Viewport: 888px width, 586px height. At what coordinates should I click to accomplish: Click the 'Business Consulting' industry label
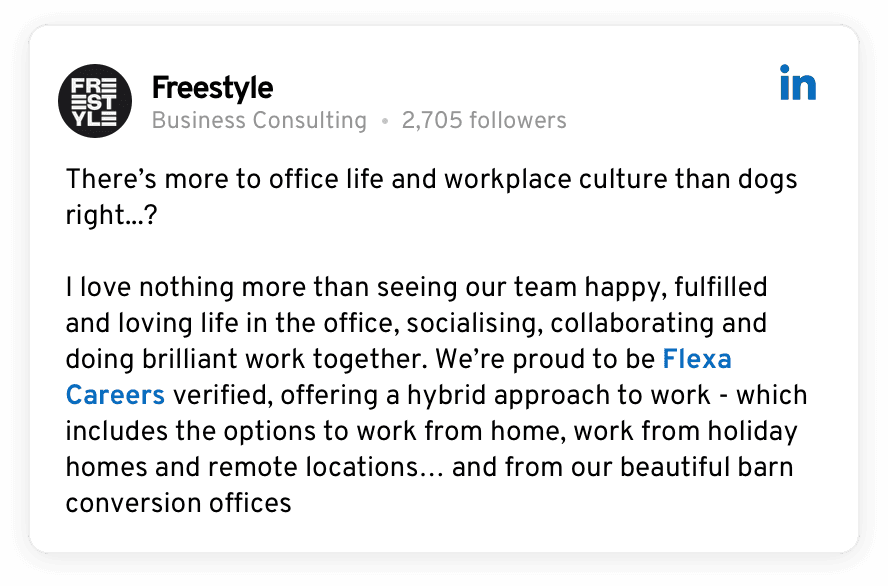click(x=259, y=121)
